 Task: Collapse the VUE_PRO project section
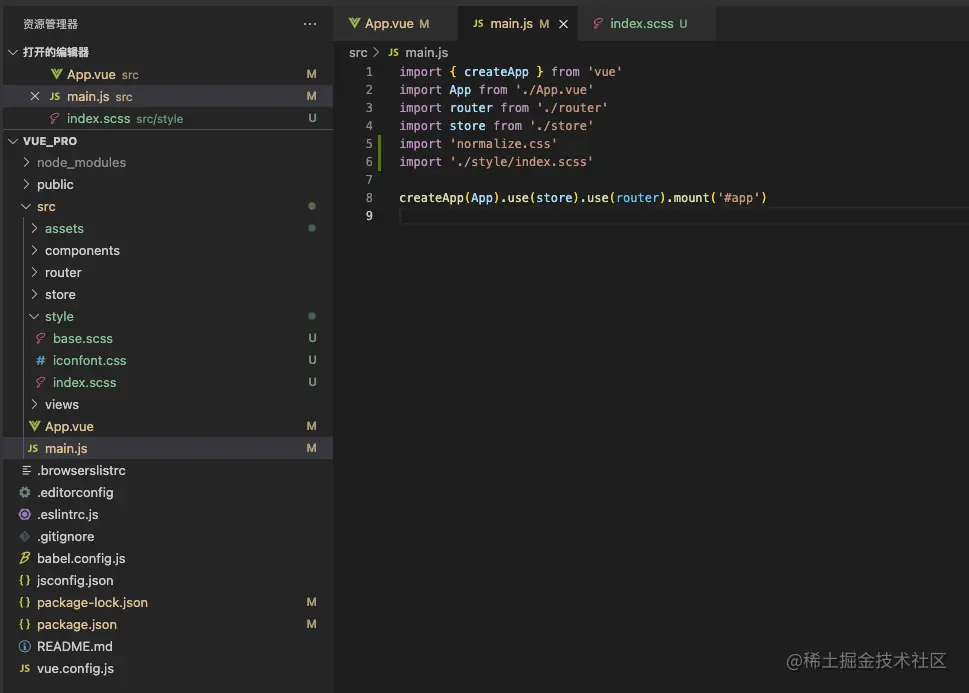pyautogui.click(x=12, y=141)
